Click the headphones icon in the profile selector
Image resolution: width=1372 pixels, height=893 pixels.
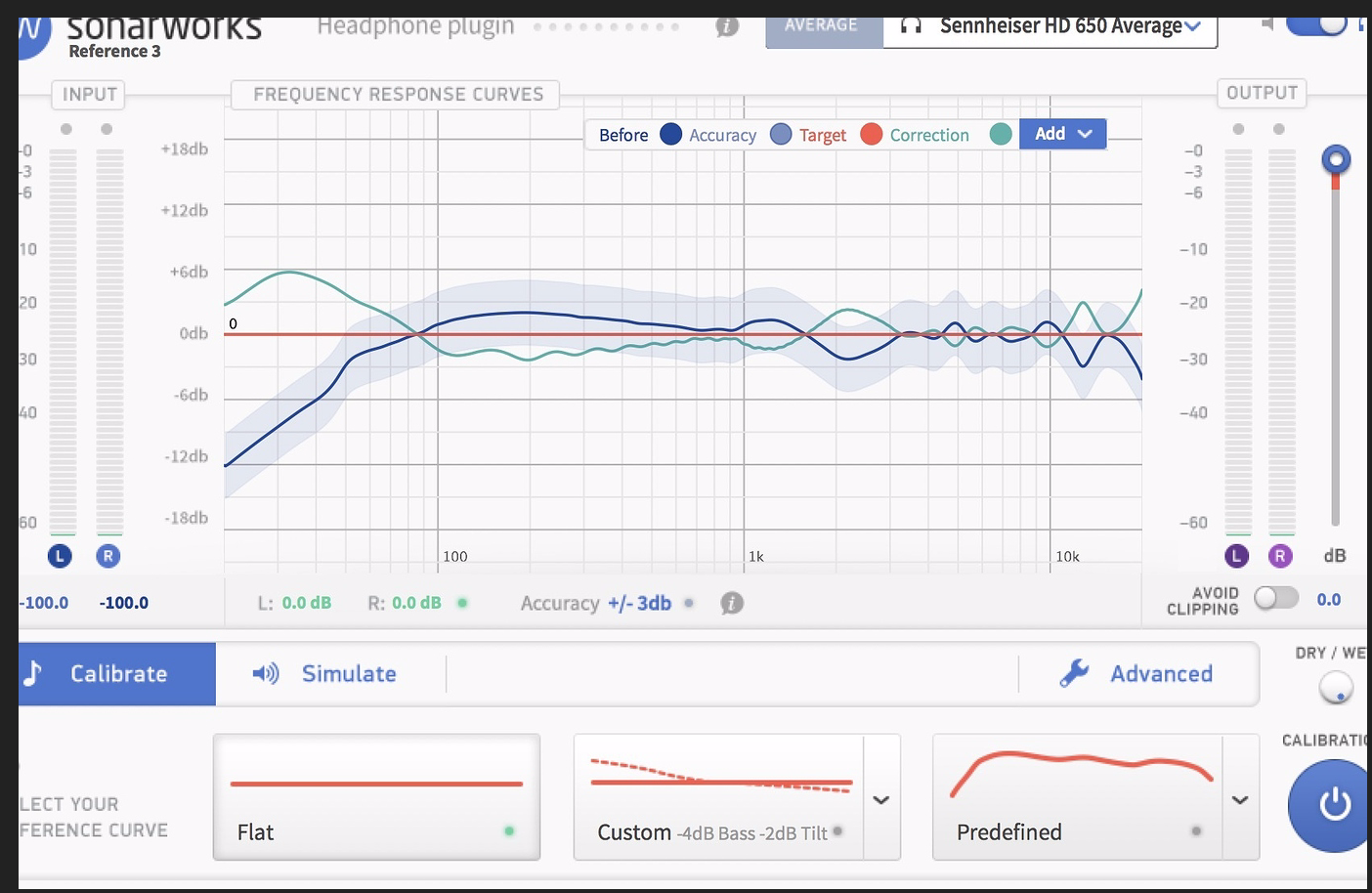[911, 25]
